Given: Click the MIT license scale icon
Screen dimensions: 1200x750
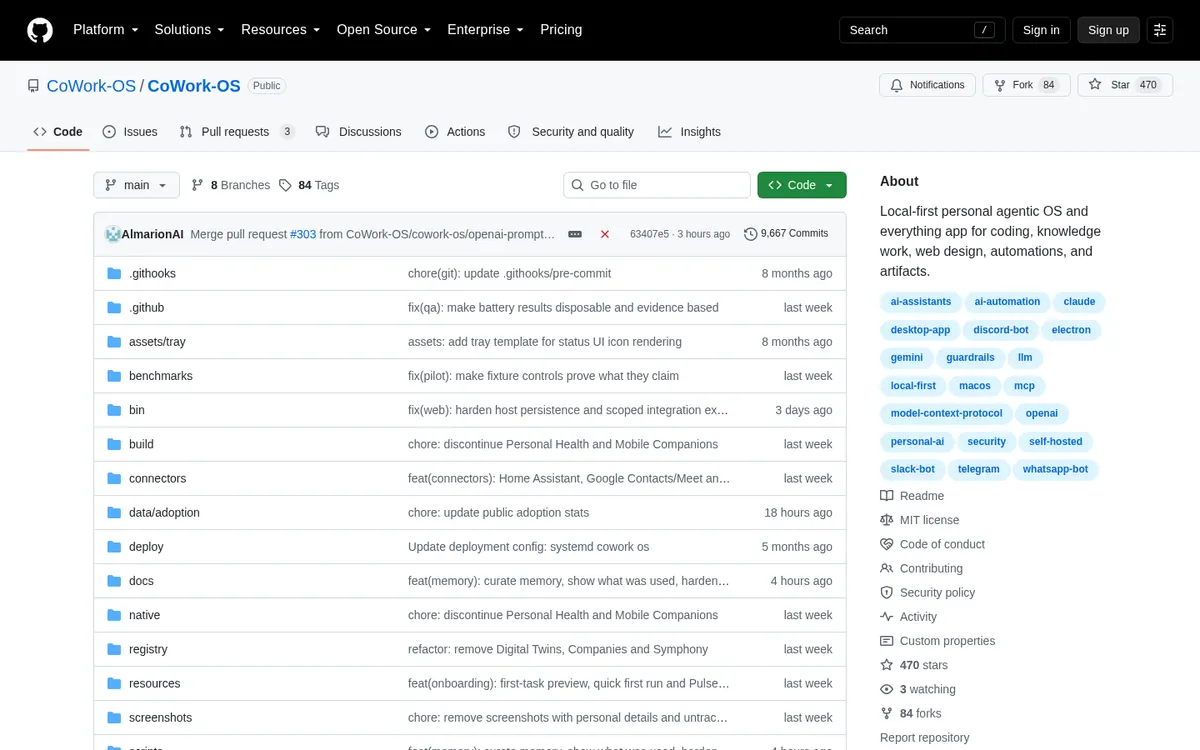Looking at the screenshot, I should 887,520.
